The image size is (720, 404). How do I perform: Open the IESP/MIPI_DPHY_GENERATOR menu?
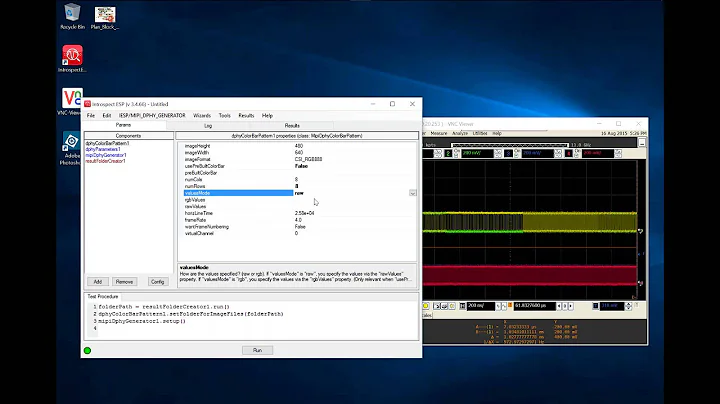tap(152, 116)
